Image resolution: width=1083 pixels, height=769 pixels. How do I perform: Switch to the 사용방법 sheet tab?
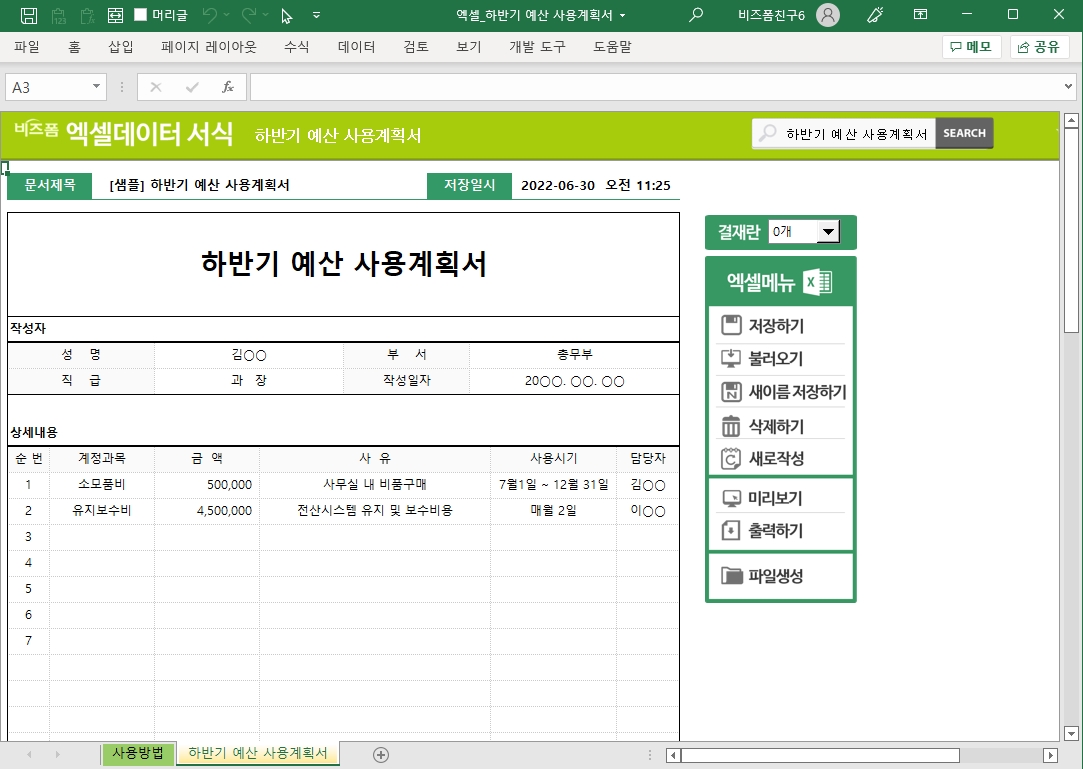(x=138, y=754)
